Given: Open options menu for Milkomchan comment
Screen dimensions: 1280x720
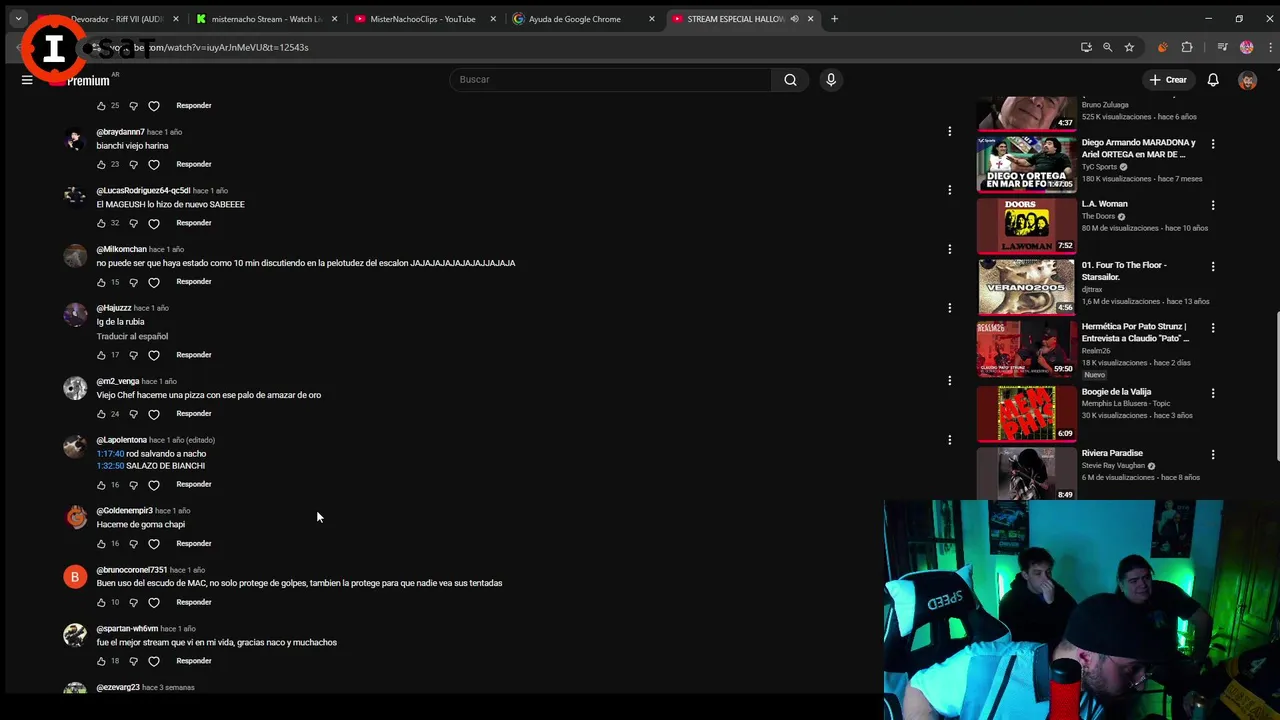Looking at the screenshot, I should pyautogui.click(x=949, y=249).
